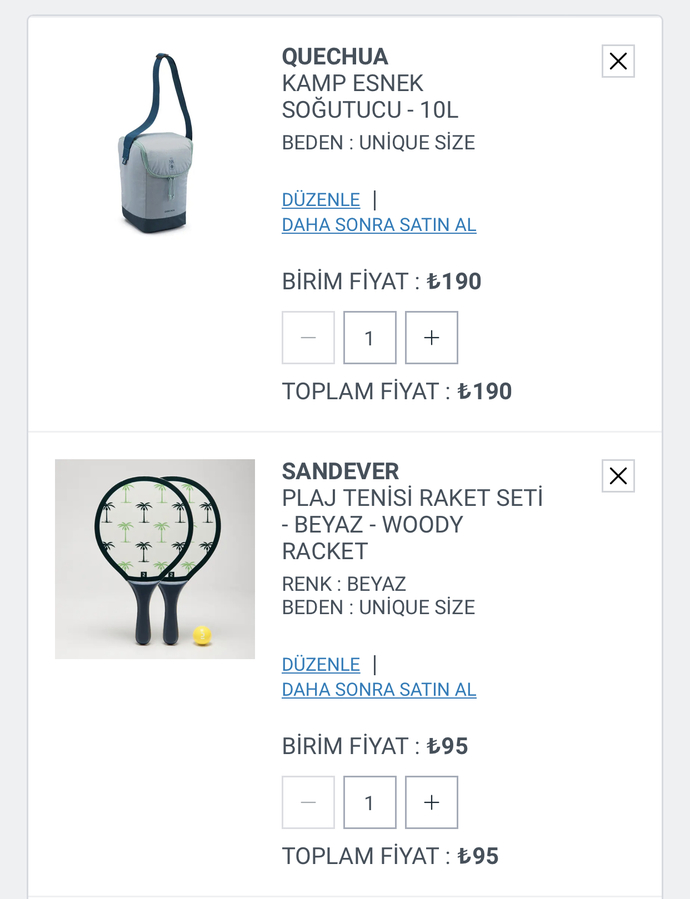Screen dimensions: 690x899
Task: Click the cooler bag quantity field
Action: coord(369,338)
